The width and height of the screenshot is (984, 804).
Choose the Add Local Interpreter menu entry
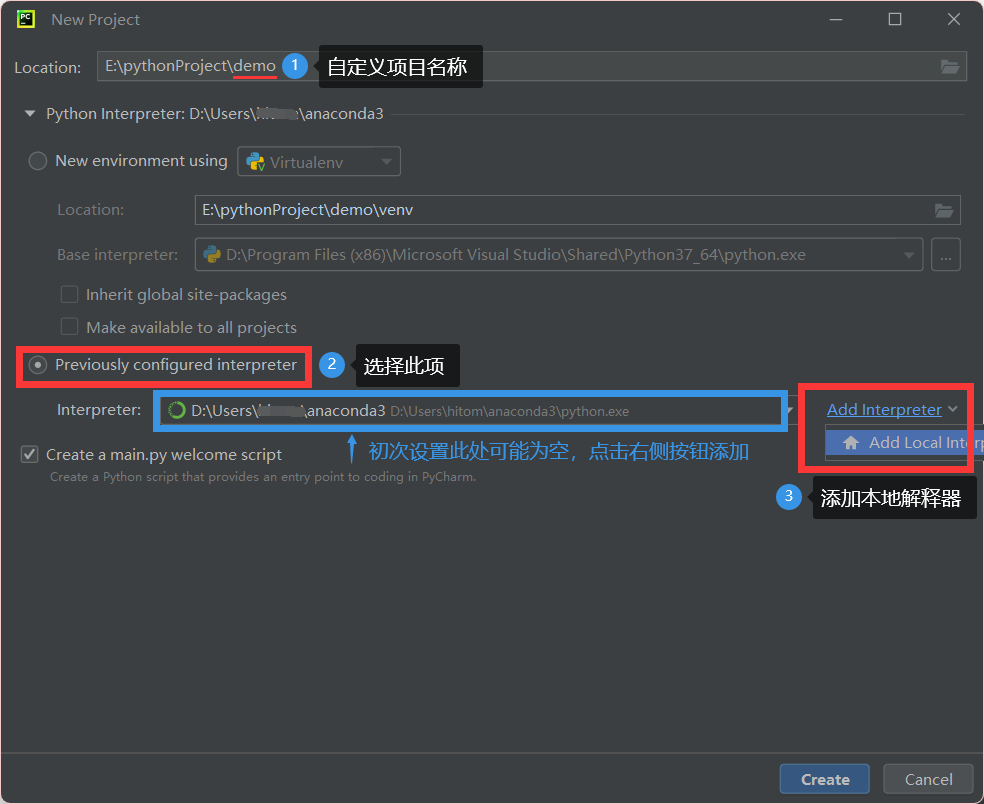coord(904,443)
